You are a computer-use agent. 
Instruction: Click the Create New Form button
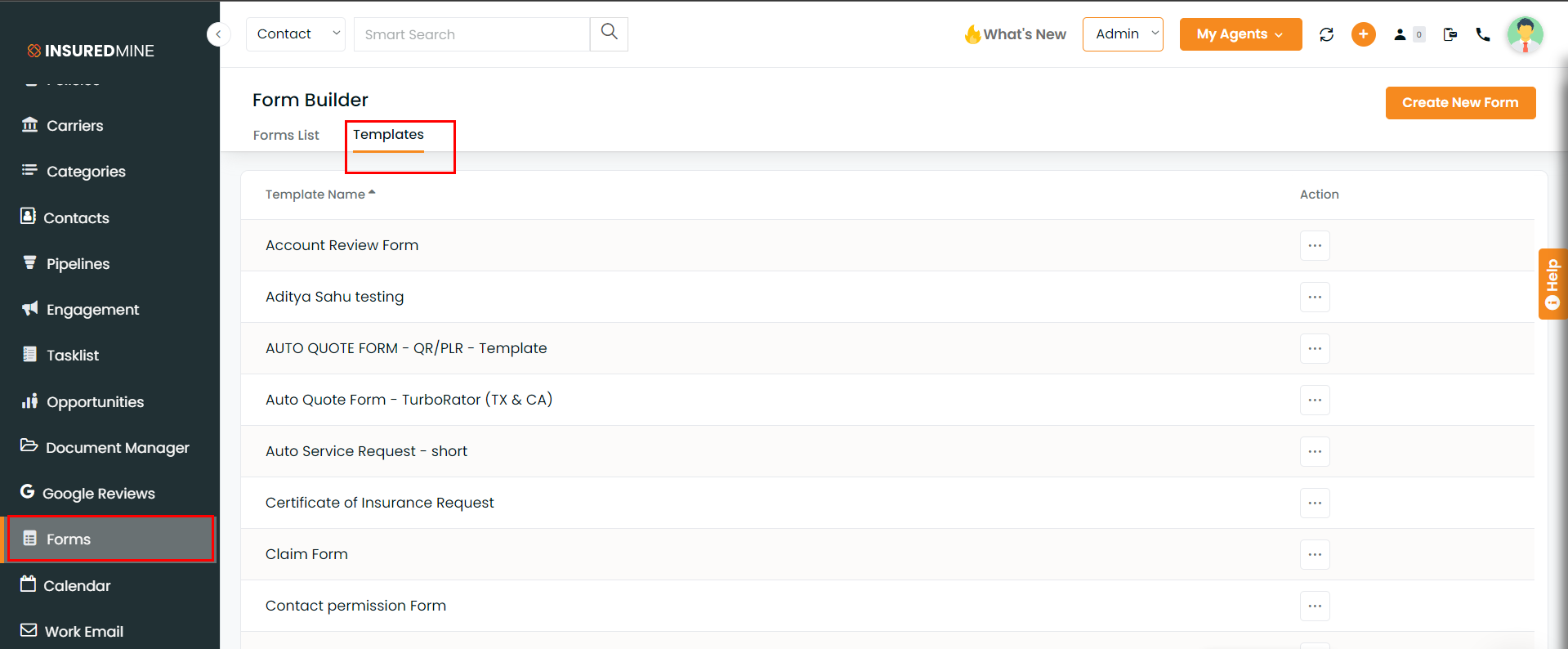point(1460,103)
